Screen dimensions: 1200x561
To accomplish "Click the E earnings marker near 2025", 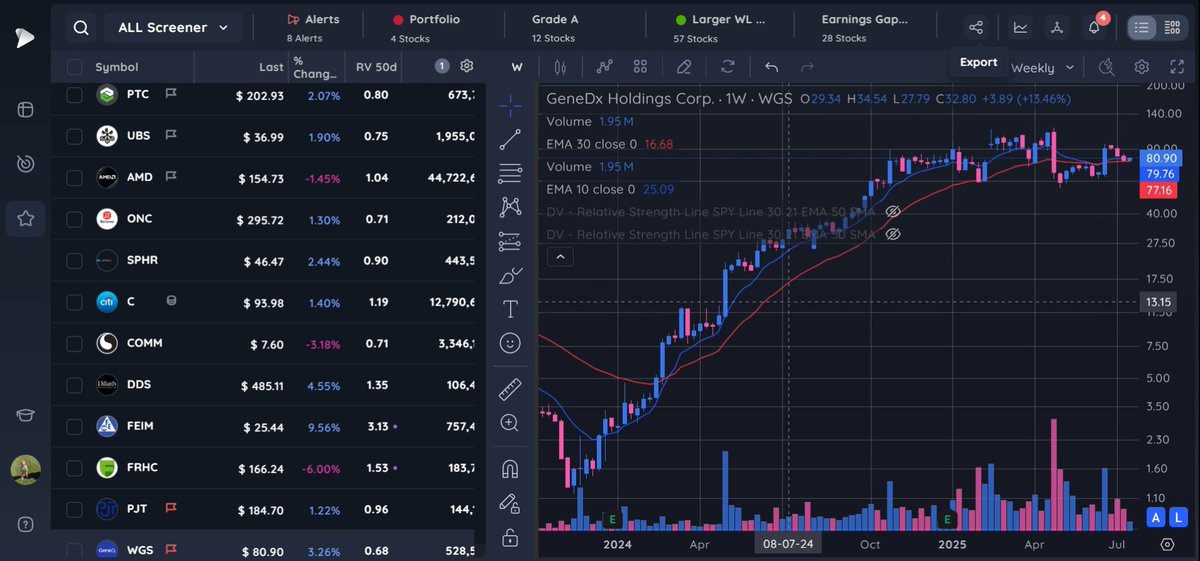I will pyautogui.click(x=947, y=519).
